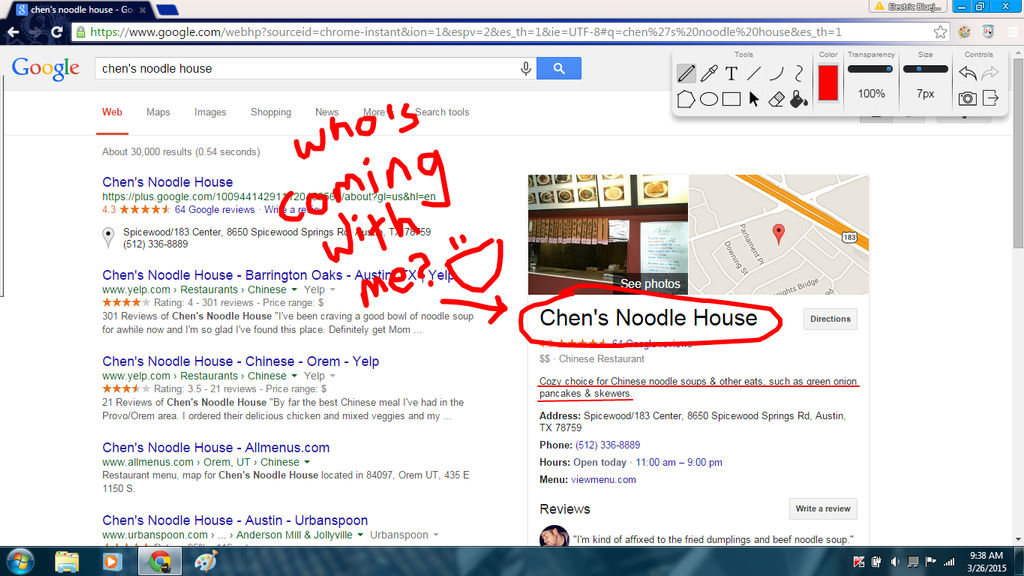Image resolution: width=1024 pixels, height=576 pixels.
Task: Open the Urbanspoon dropdown arrow
Action: coord(436,535)
